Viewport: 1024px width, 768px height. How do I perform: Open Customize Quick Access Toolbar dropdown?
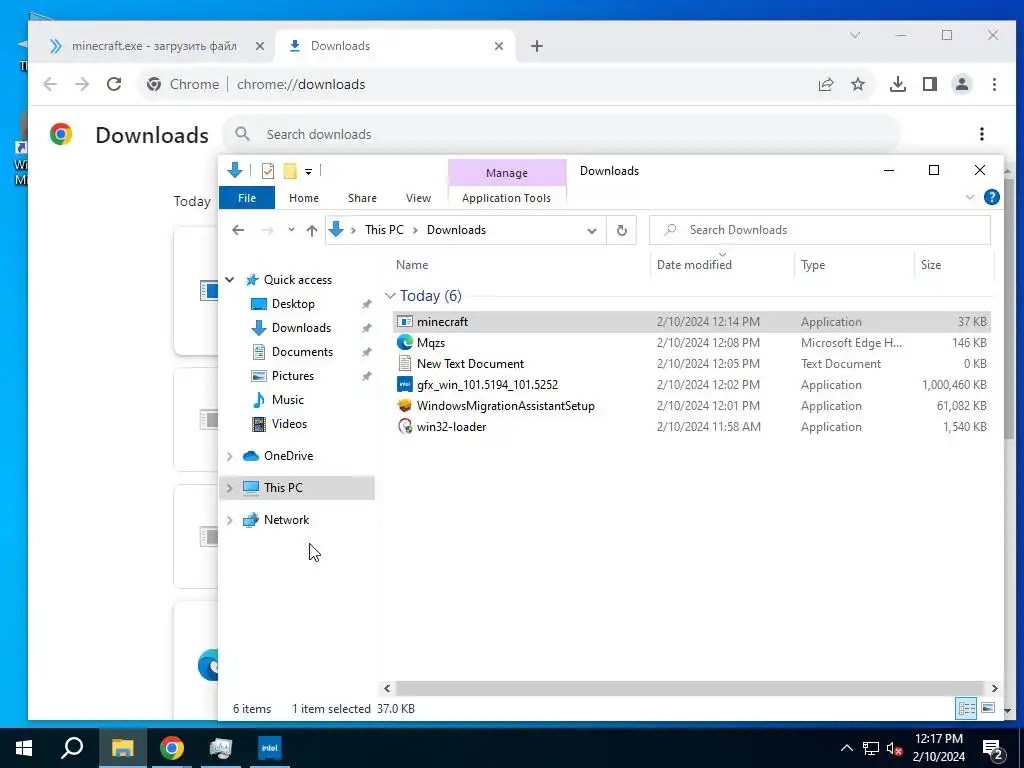click(x=308, y=172)
